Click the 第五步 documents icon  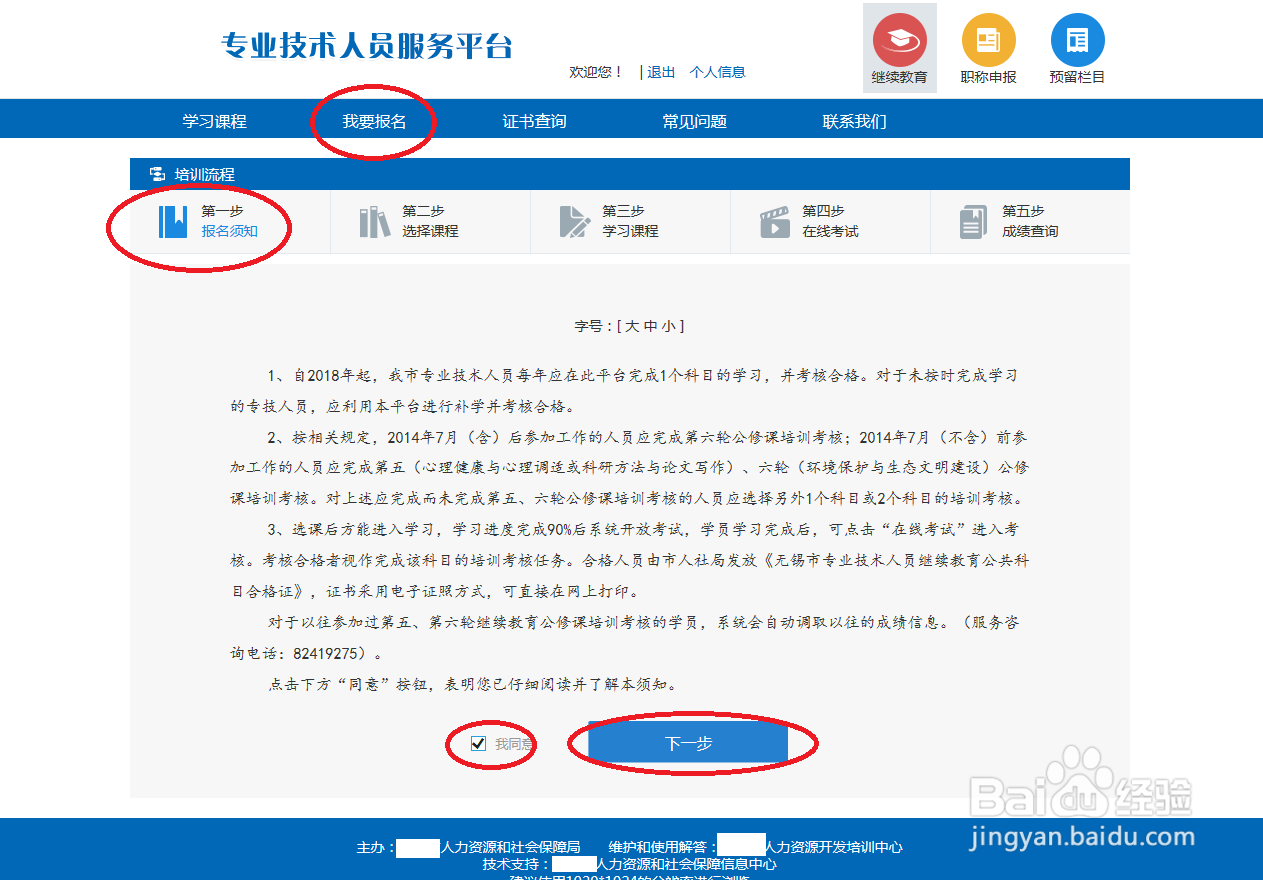point(973,221)
